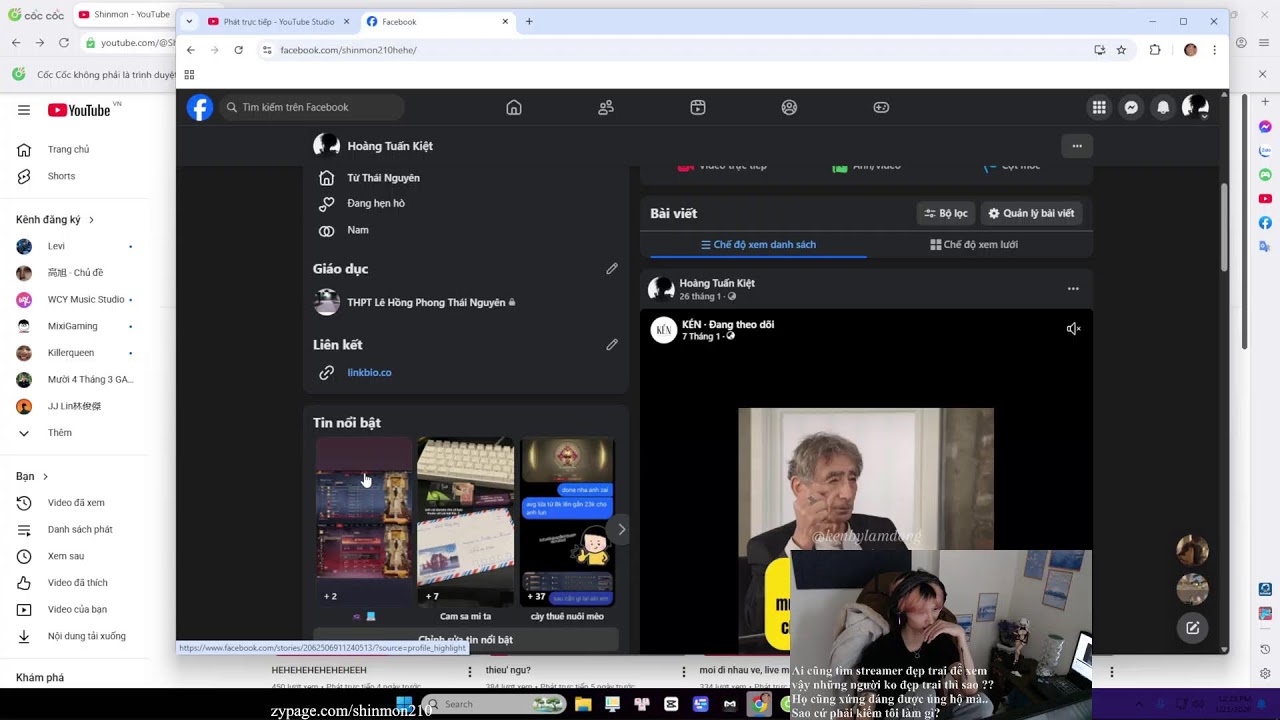Open Facebook in the Cốc Cốc sidebar
Viewport: 1280px width, 720px height.
tap(1265, 223)
